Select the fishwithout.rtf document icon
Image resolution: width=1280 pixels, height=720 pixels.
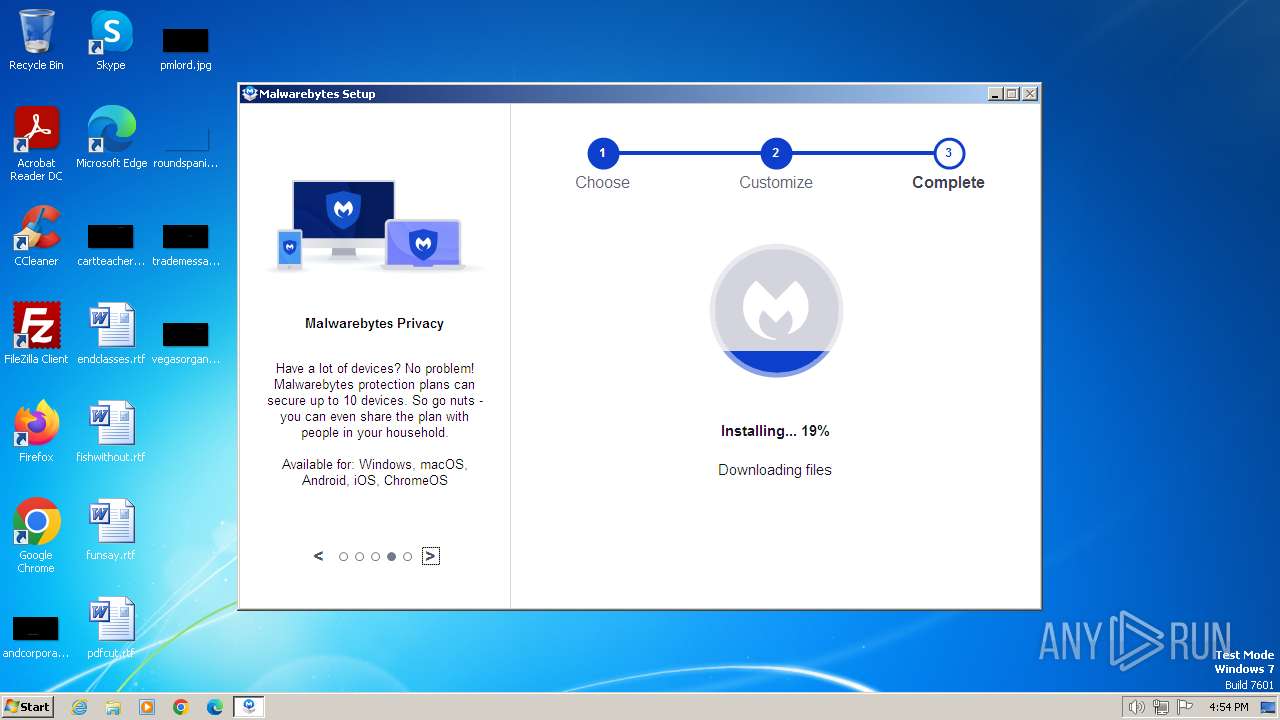[x=111, y=431]
